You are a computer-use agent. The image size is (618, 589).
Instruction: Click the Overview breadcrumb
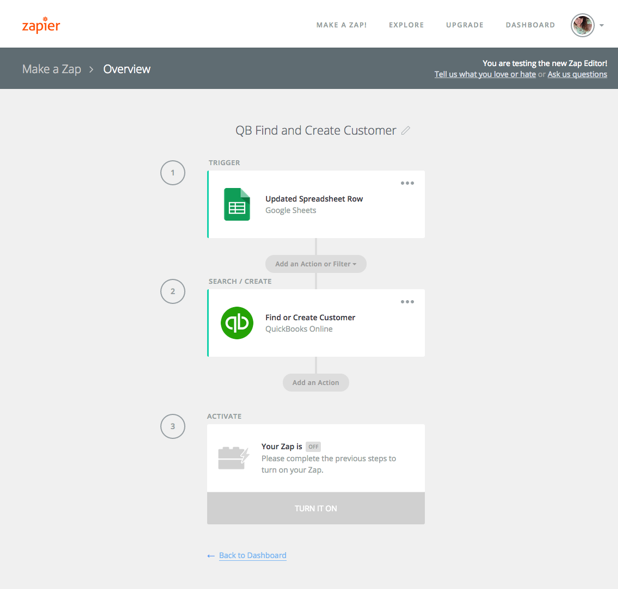coord(127,69)
